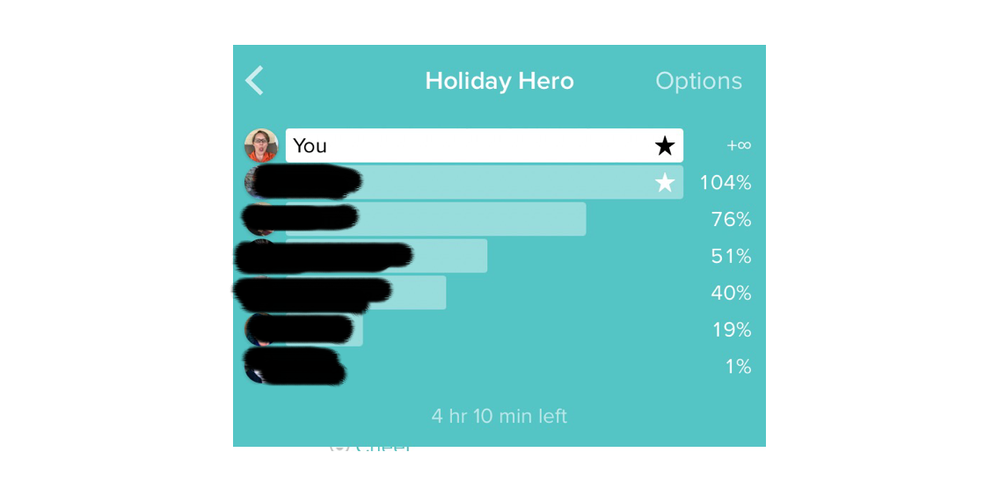Select the participant bar showing 76%
This screenshot has width=999, height=496.
point(436,219)
